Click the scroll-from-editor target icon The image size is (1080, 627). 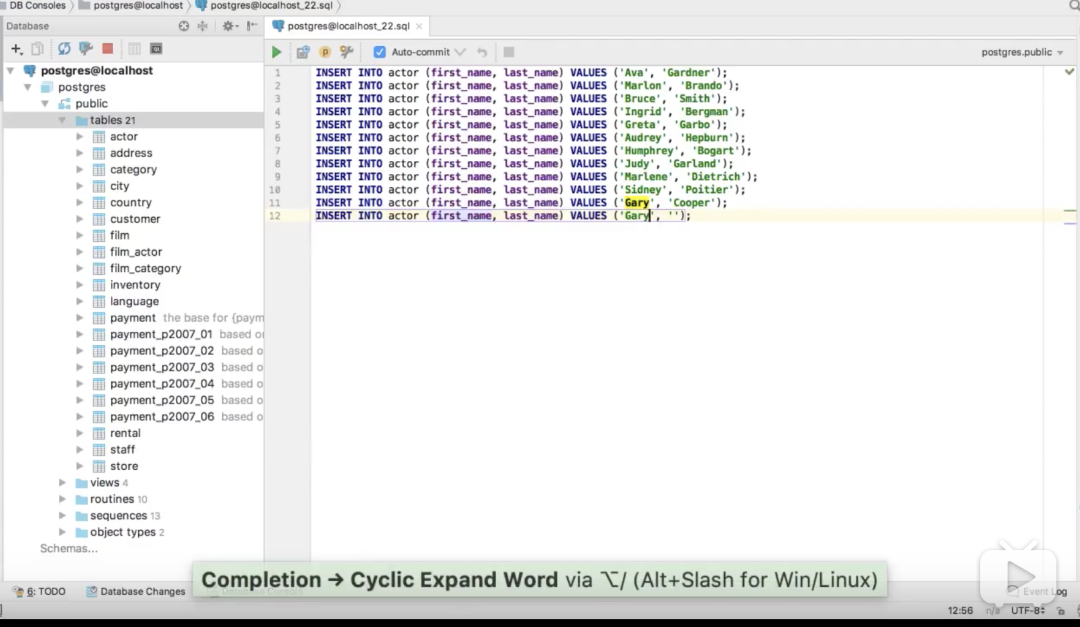[183, 26]
